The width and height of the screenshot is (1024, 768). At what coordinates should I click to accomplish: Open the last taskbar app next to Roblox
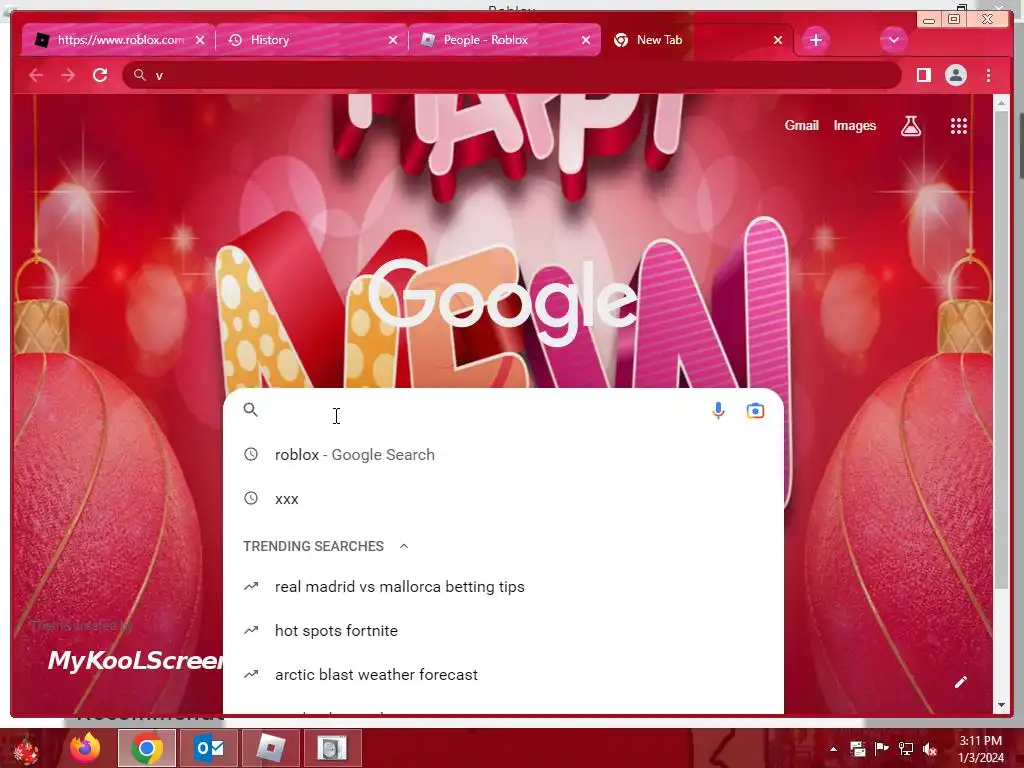(332, 748)
